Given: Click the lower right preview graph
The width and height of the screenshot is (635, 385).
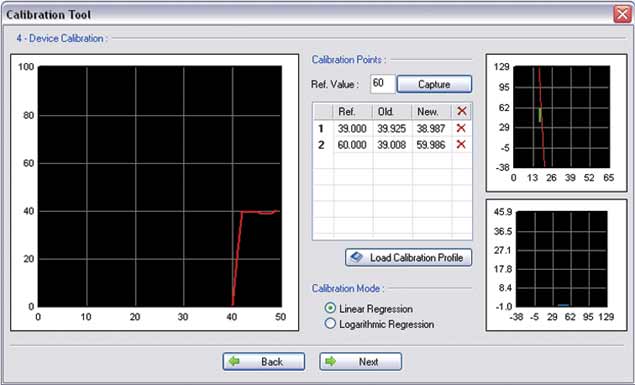Looking at the screenshot, I should point(562,259).
